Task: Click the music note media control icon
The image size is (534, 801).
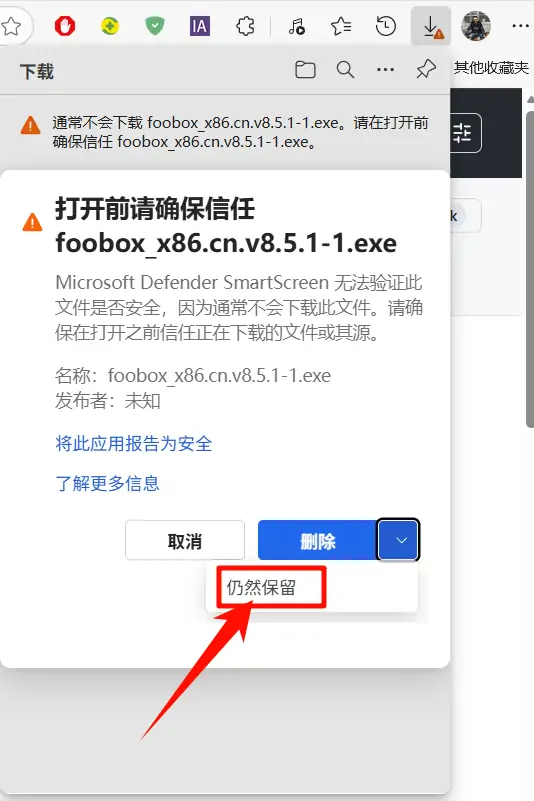Action: point(296,26)
